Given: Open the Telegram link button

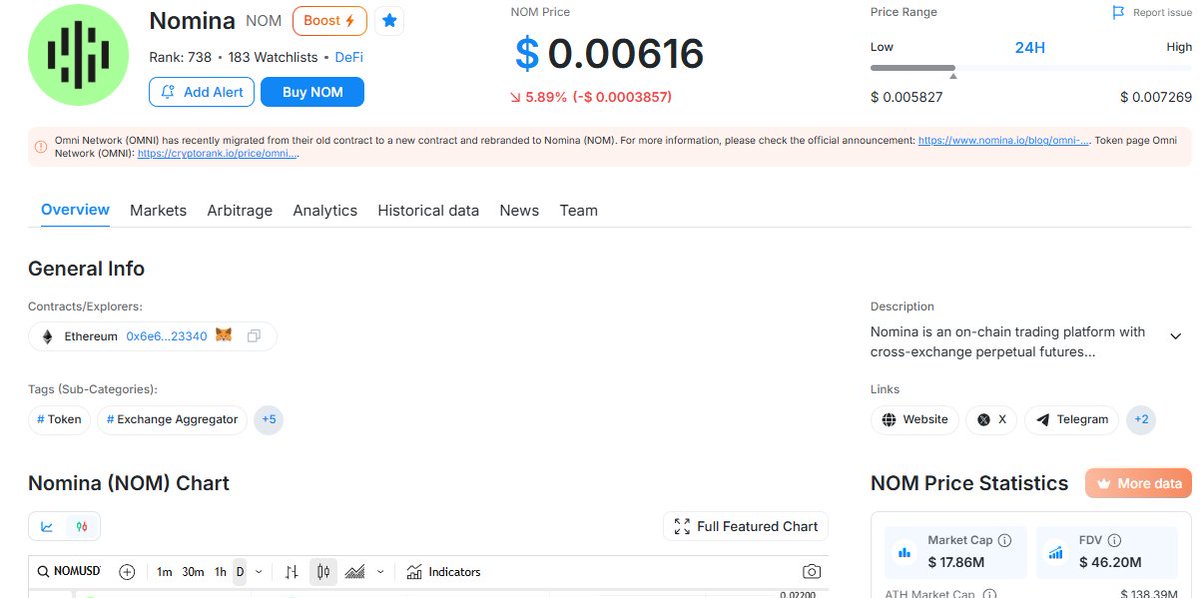Looking at the screenshot, I should (x=1072, y=420).
